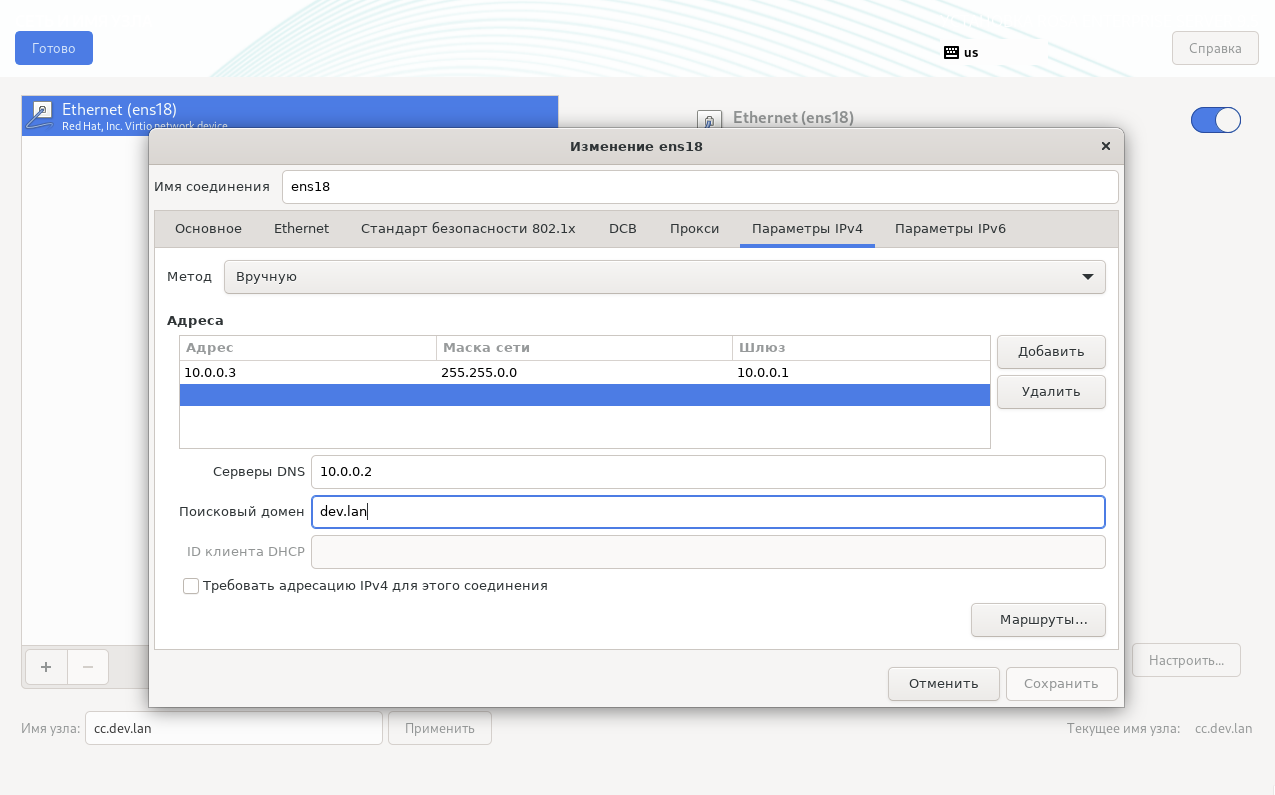Viewport: 1275px width, 795px height.
Task: Open the Прокси tab
Action: [x=694, y=229]
